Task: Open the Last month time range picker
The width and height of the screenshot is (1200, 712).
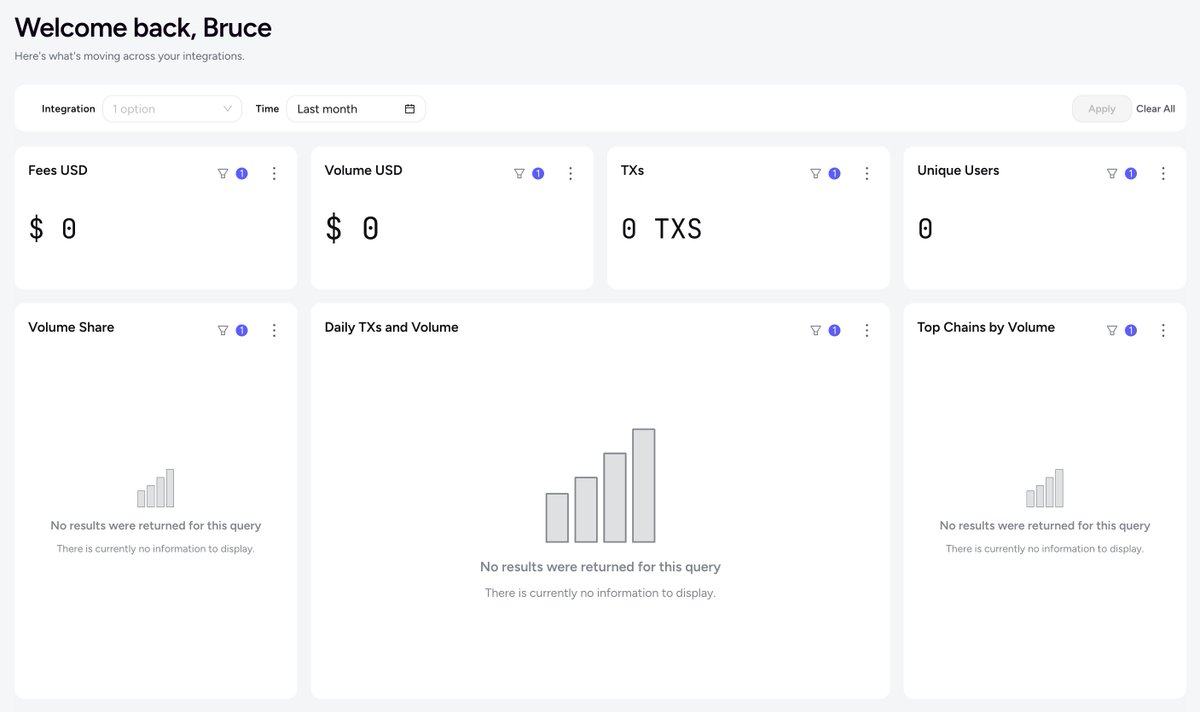Action: [356, 109]
